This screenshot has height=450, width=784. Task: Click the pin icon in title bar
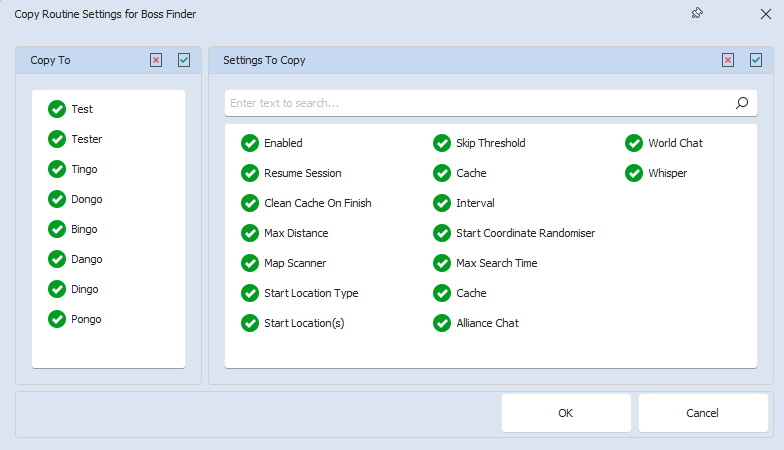click(x=697, y=14)
